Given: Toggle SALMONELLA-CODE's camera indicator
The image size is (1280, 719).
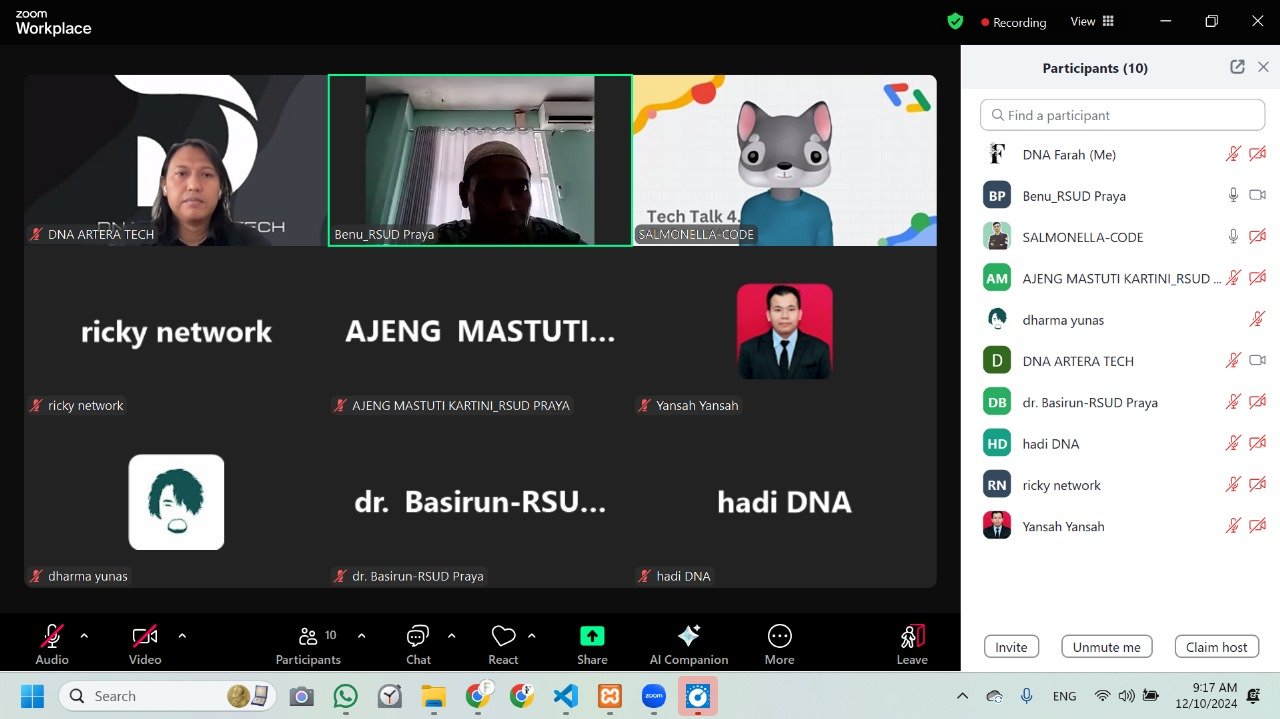Looking at the screenshot, I should coord(1257,236).
